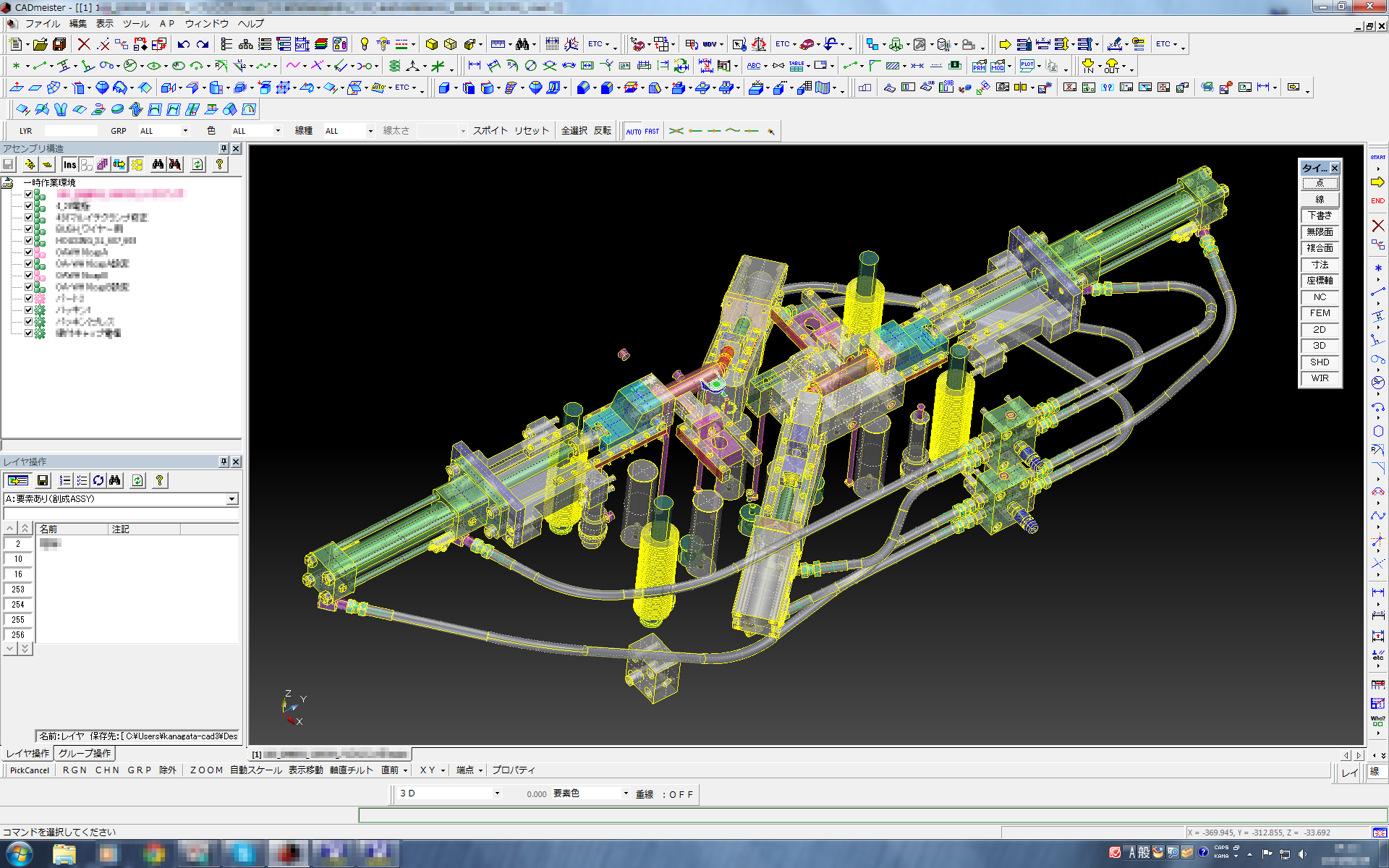
Task: Click the light bulb icon in the top toolbar
Action: tap(365, 44)
